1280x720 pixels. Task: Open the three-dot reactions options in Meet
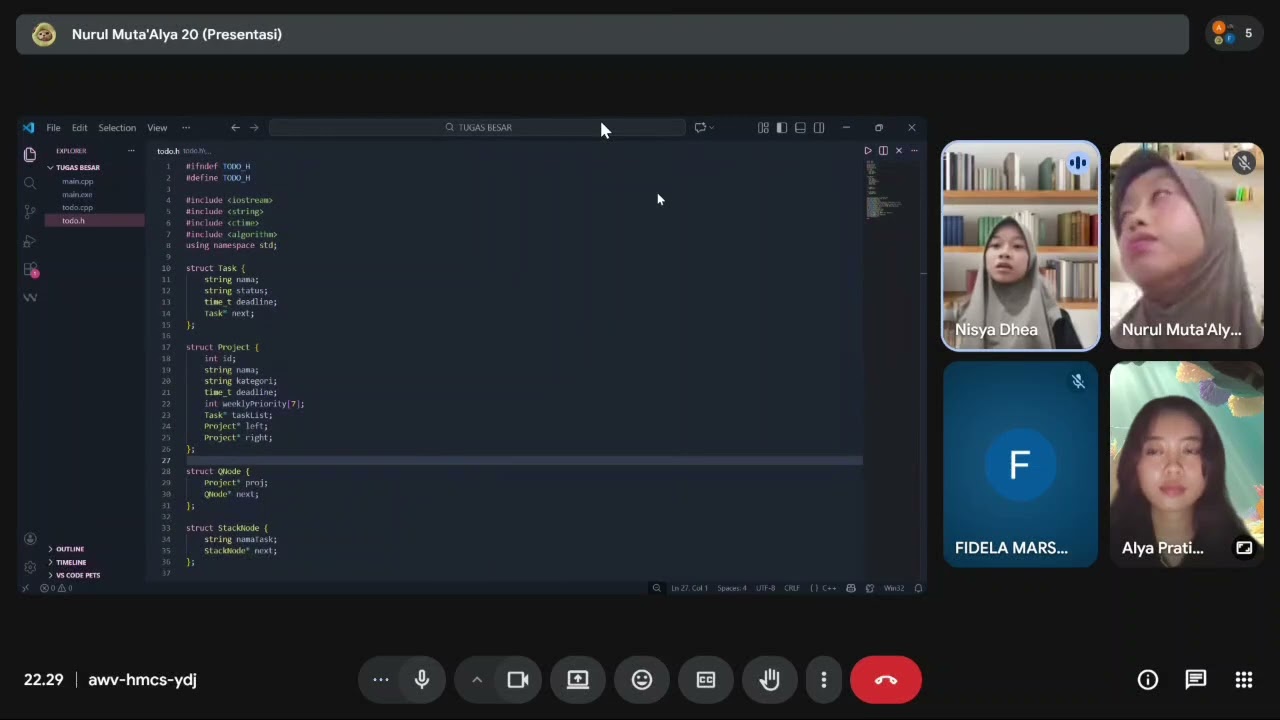point(381,680)
